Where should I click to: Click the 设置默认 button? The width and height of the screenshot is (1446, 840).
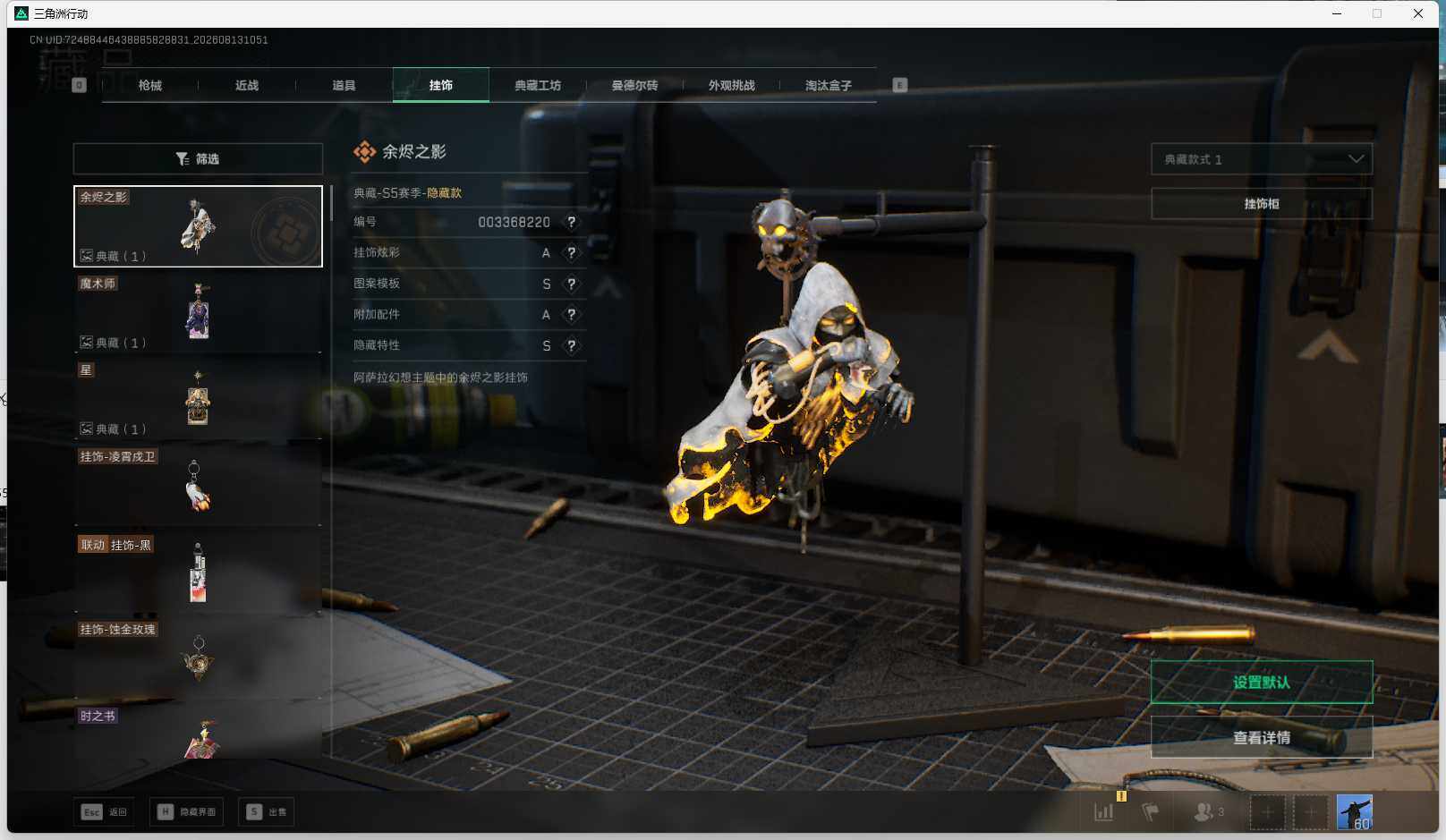tap(1262, 683)
